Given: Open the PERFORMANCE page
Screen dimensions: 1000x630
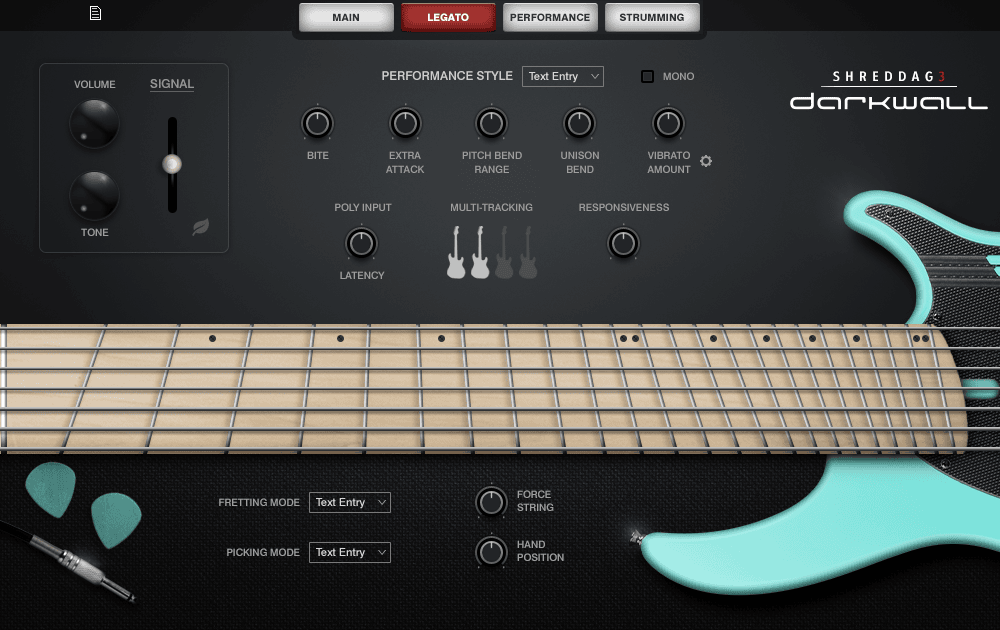Looking at the screenshot, I should 550,17.
